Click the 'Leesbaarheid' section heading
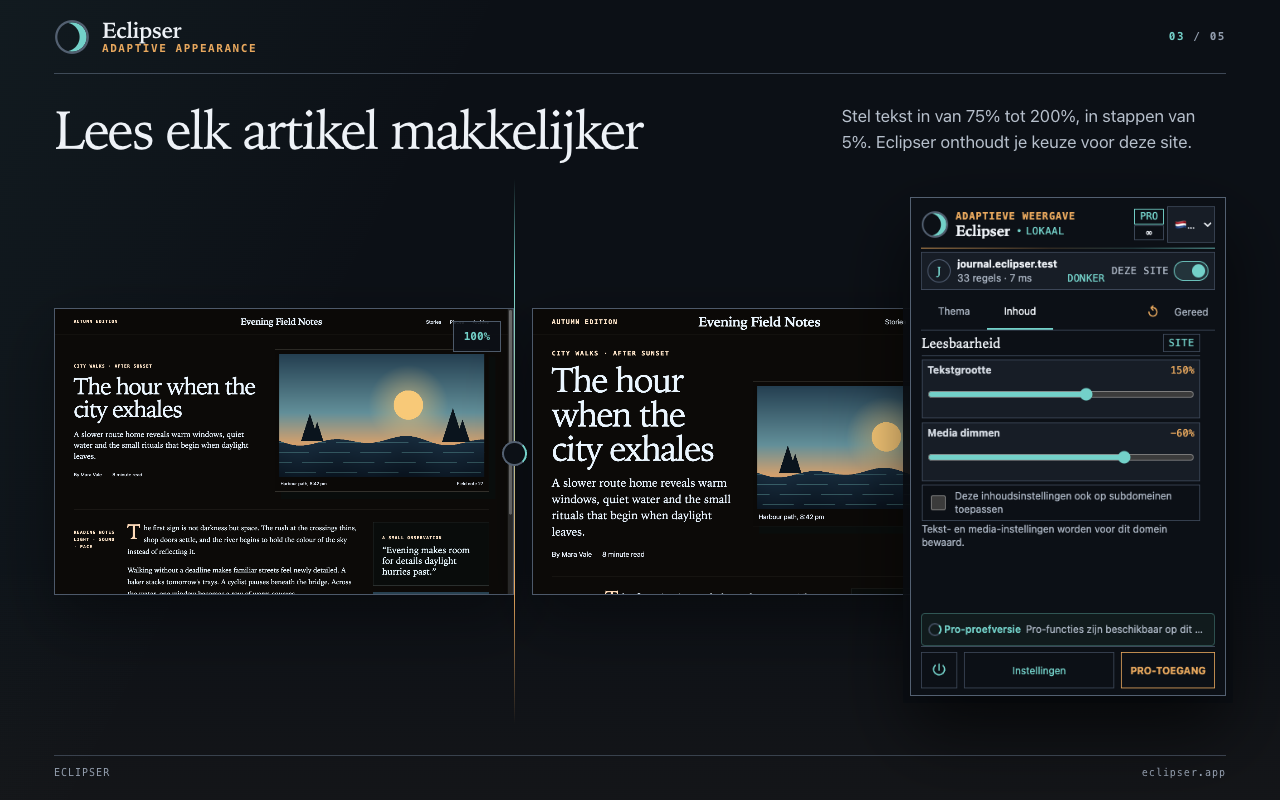 [961, 343]
